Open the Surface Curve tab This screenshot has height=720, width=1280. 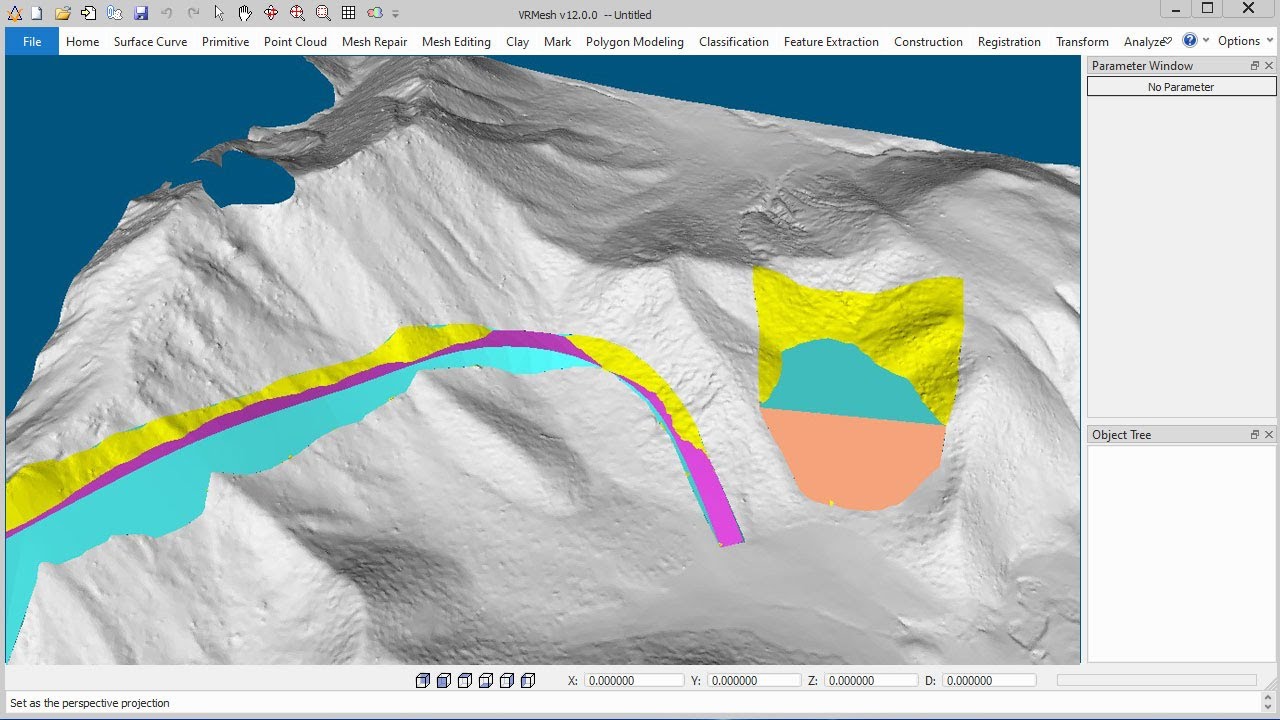pyautogui.click(x=150, y=42)
